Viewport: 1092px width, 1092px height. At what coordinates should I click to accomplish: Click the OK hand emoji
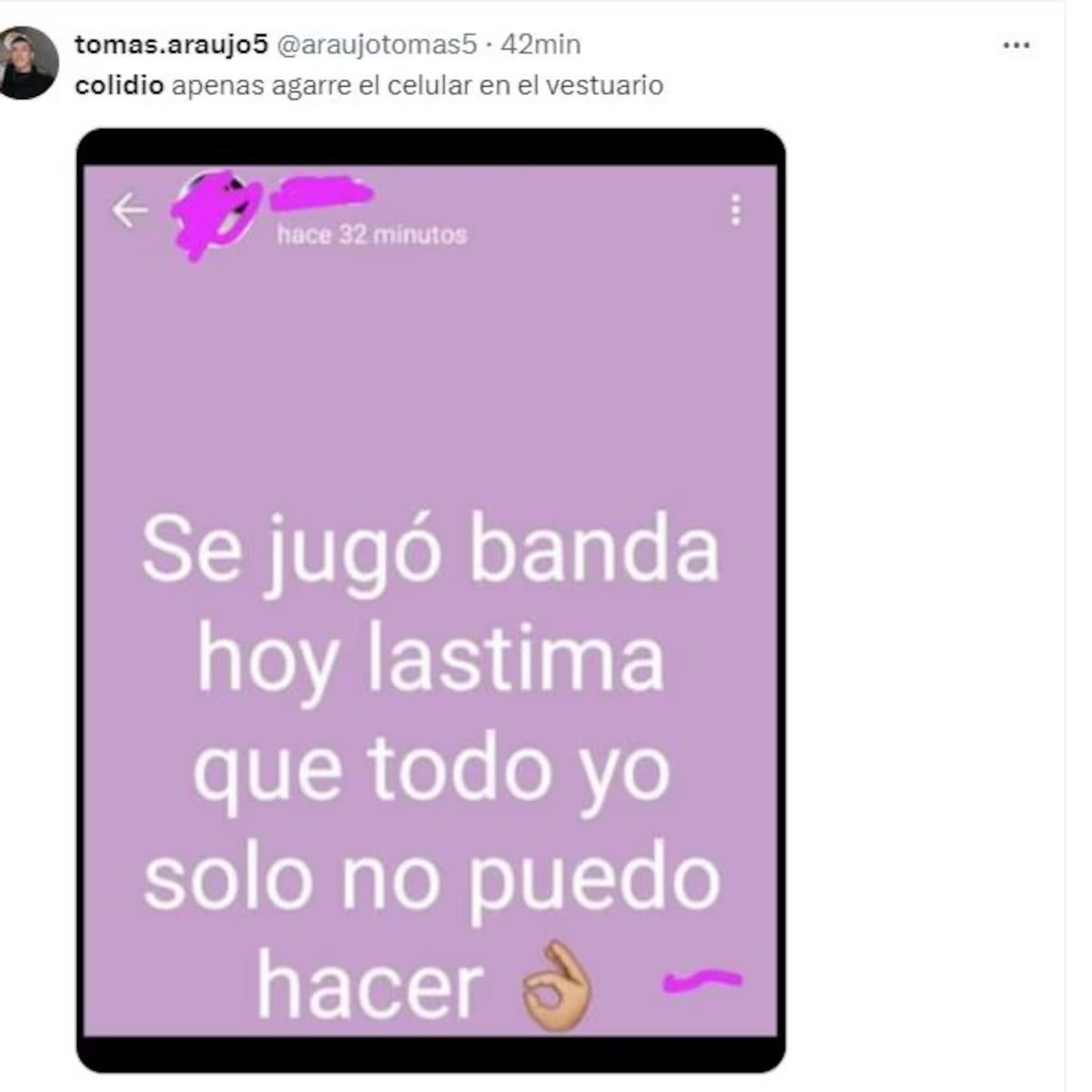[x=557, y=986]
